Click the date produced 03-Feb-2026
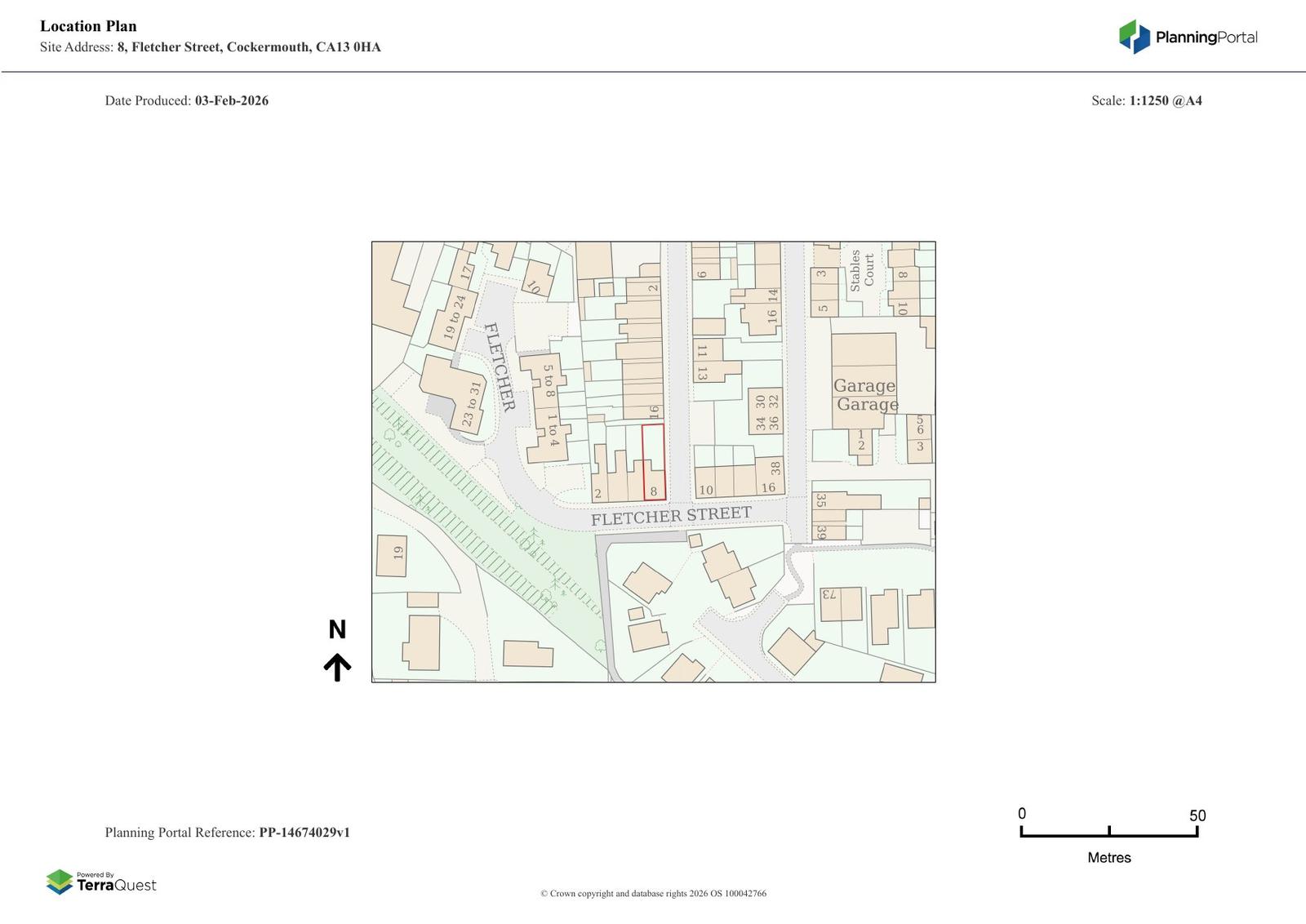The image size is (1306, 924). tap(231, 100)
